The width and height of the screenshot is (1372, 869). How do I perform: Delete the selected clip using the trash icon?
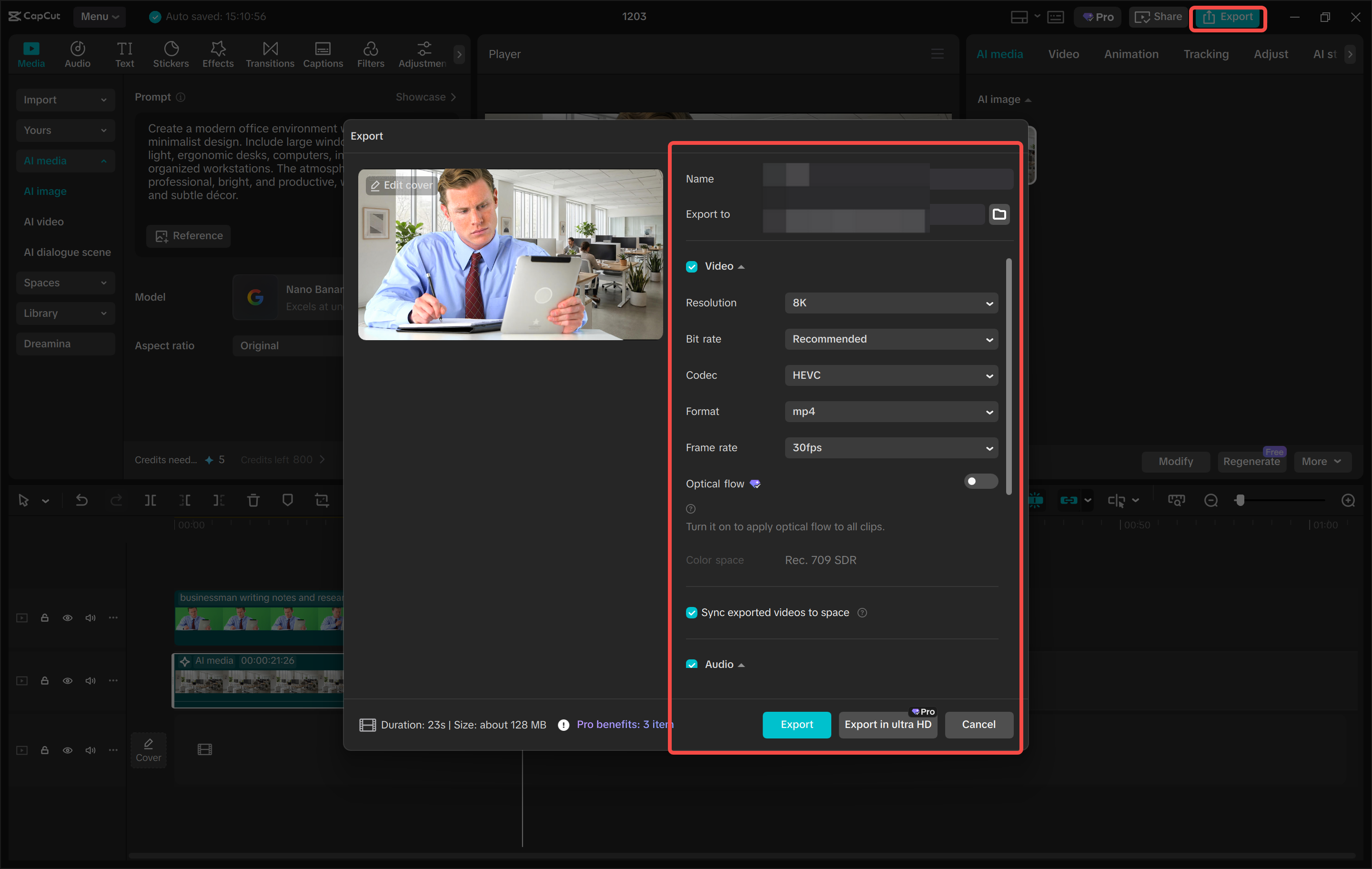253,500
